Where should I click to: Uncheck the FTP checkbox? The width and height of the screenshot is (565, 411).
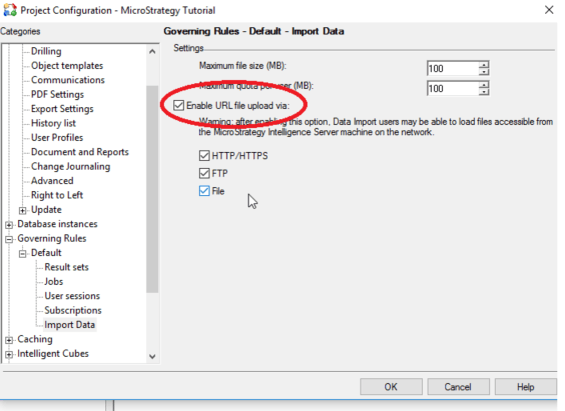[x=204, y=173]
